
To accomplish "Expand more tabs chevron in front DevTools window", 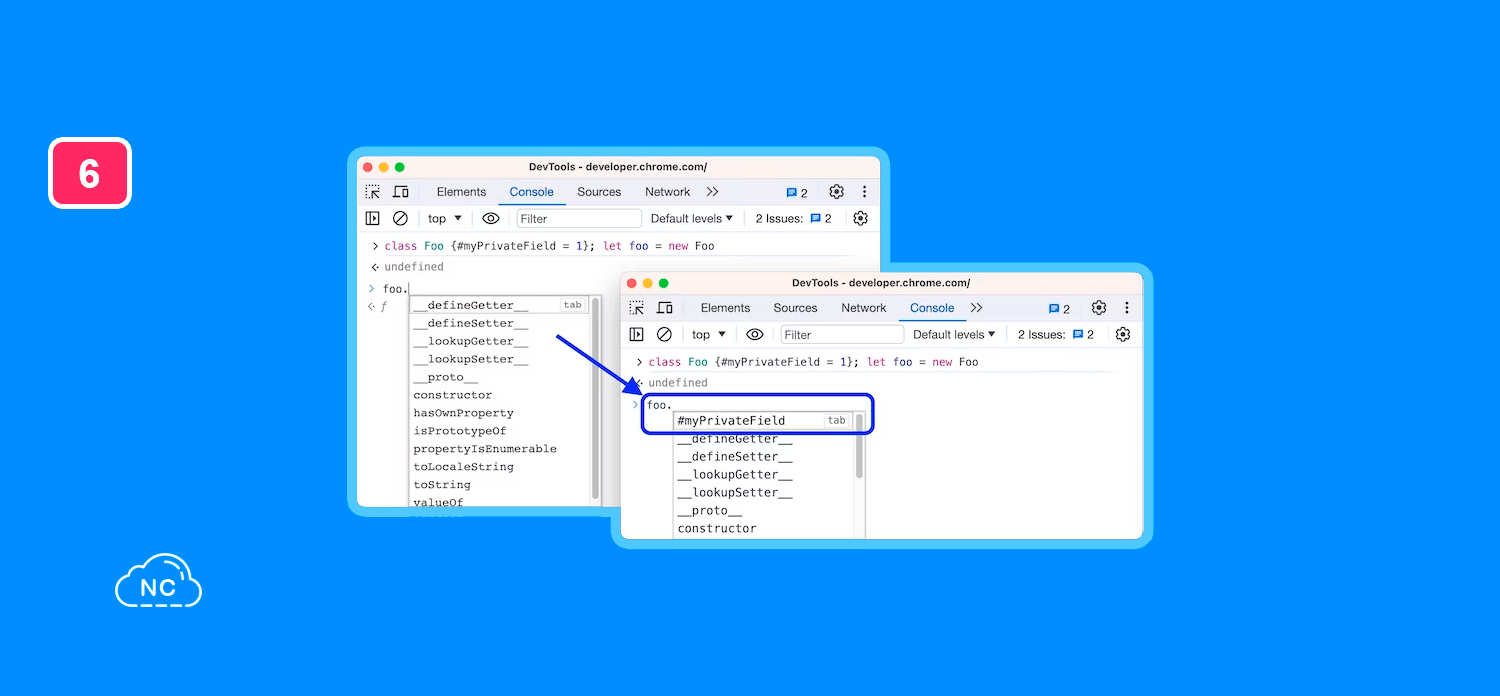I will pyautogui.click(x=976, y=308).
